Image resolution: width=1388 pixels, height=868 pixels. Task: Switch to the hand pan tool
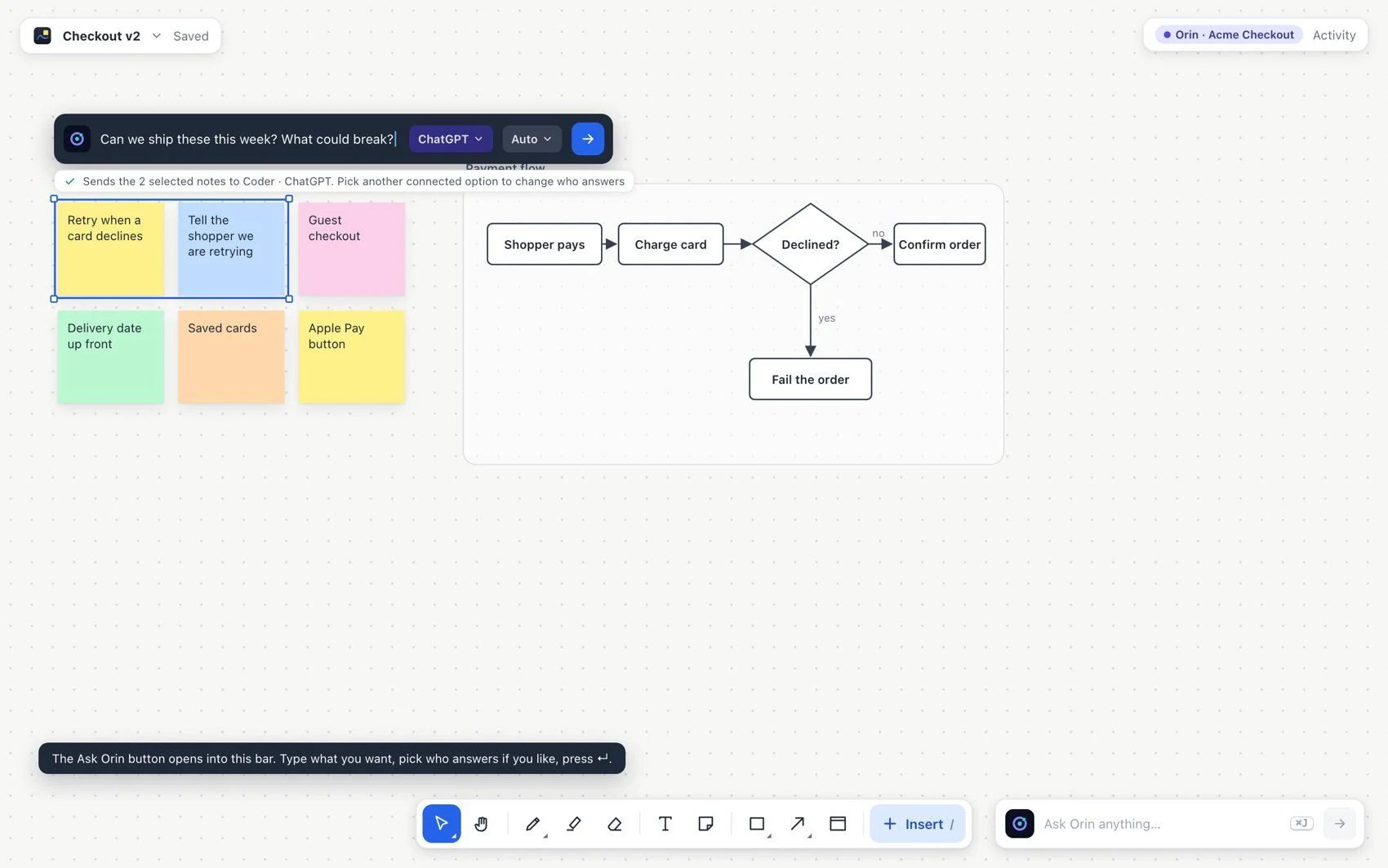pyautogui.click(x=481, y=823)
